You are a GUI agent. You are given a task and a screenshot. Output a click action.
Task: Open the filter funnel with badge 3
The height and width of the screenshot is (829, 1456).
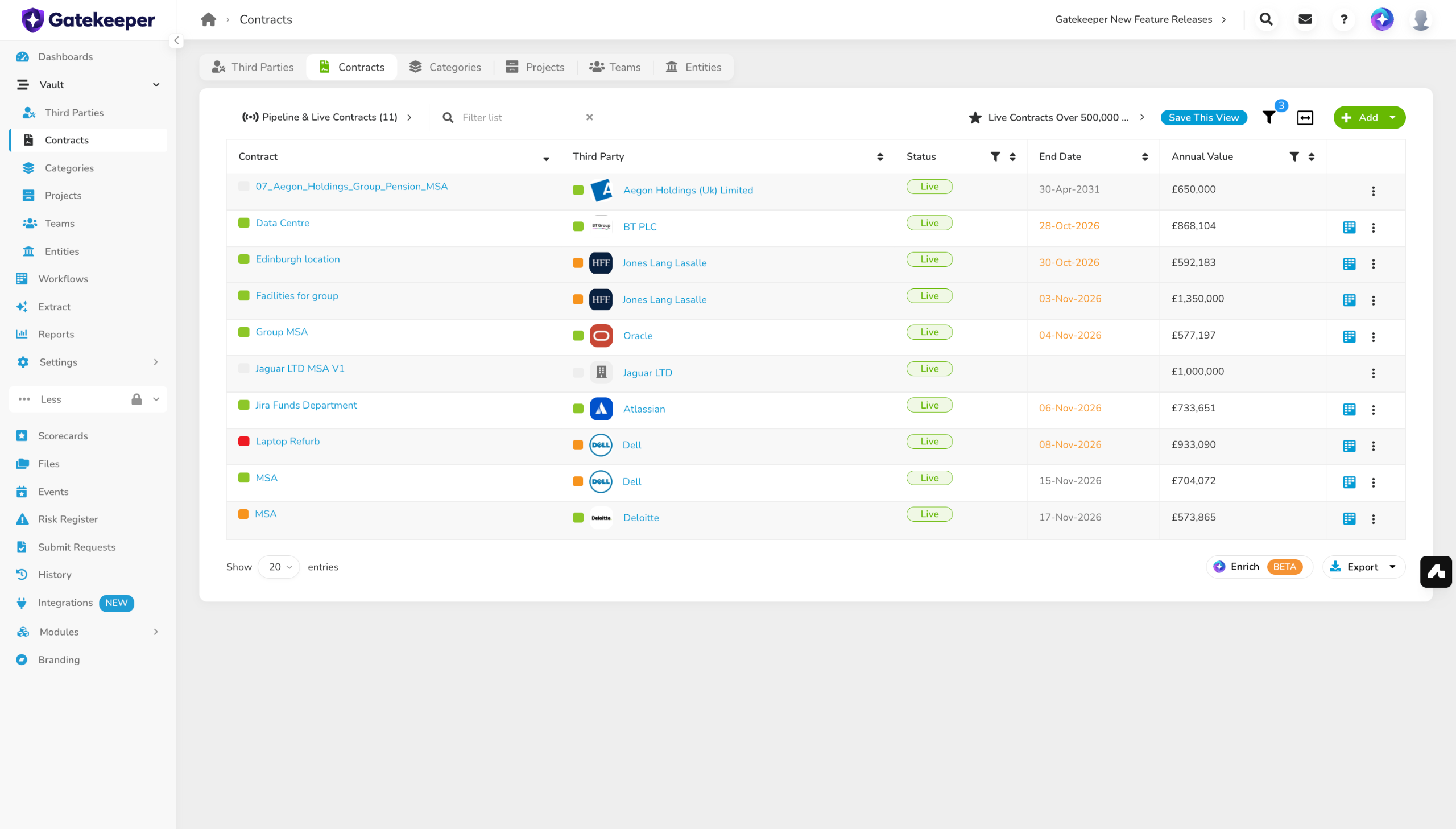(1269, 117)
